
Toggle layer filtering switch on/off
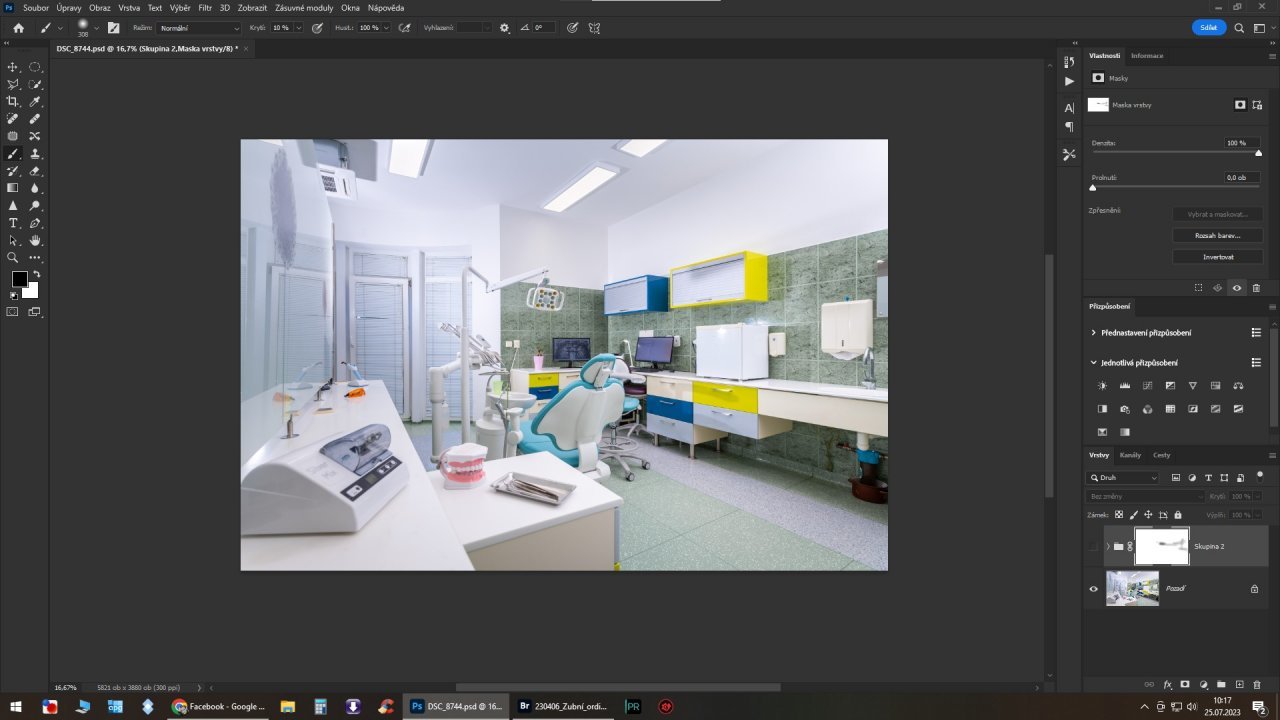point(1259,475)
